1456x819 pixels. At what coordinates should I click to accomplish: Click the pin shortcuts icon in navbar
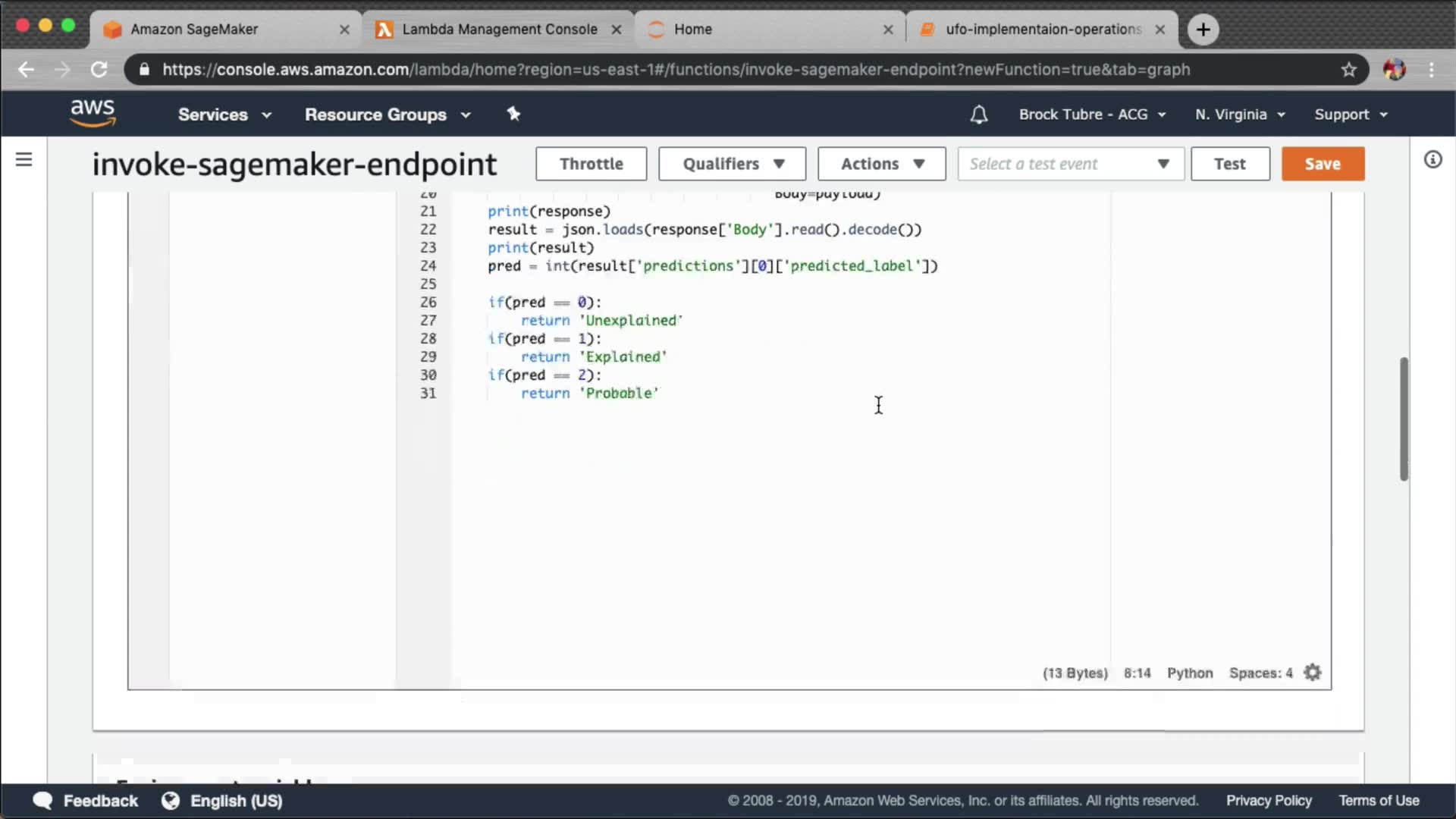point(513,114)
